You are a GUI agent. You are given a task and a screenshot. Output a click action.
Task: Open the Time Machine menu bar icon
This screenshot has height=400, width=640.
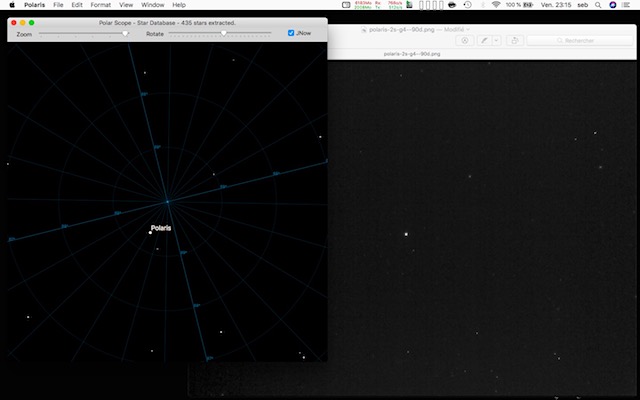point(468,5)
